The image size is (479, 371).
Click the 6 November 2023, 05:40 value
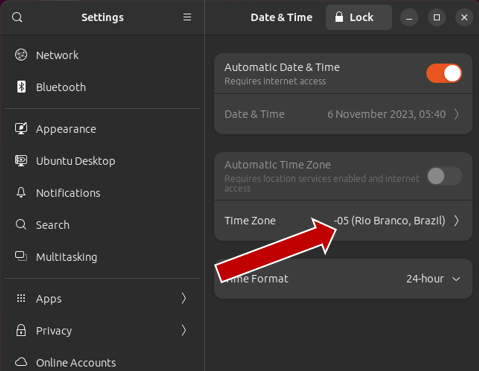point(386,114)
